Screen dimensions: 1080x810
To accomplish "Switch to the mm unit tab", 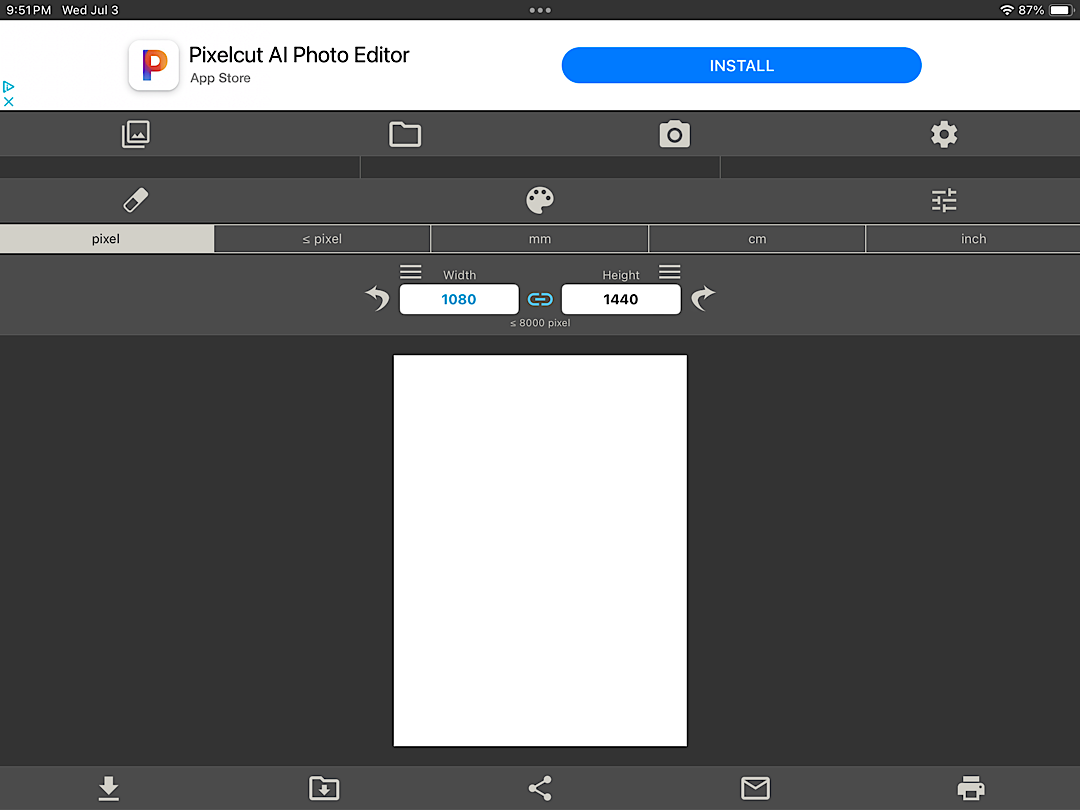I will tap(540, 239).
